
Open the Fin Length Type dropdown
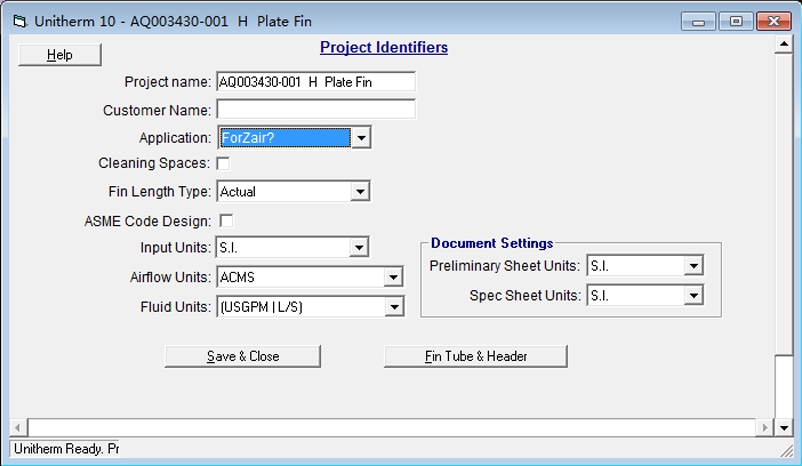360,192
